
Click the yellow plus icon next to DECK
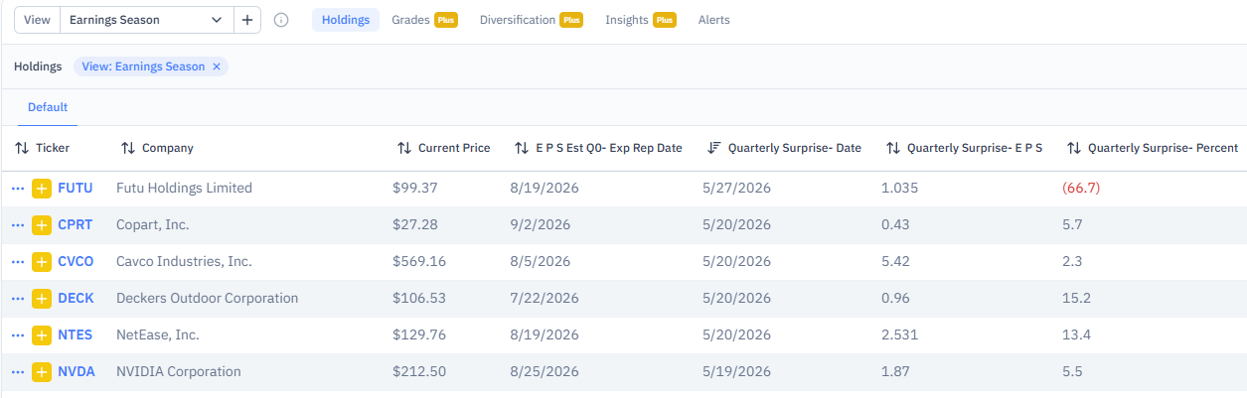pos(41,298)
